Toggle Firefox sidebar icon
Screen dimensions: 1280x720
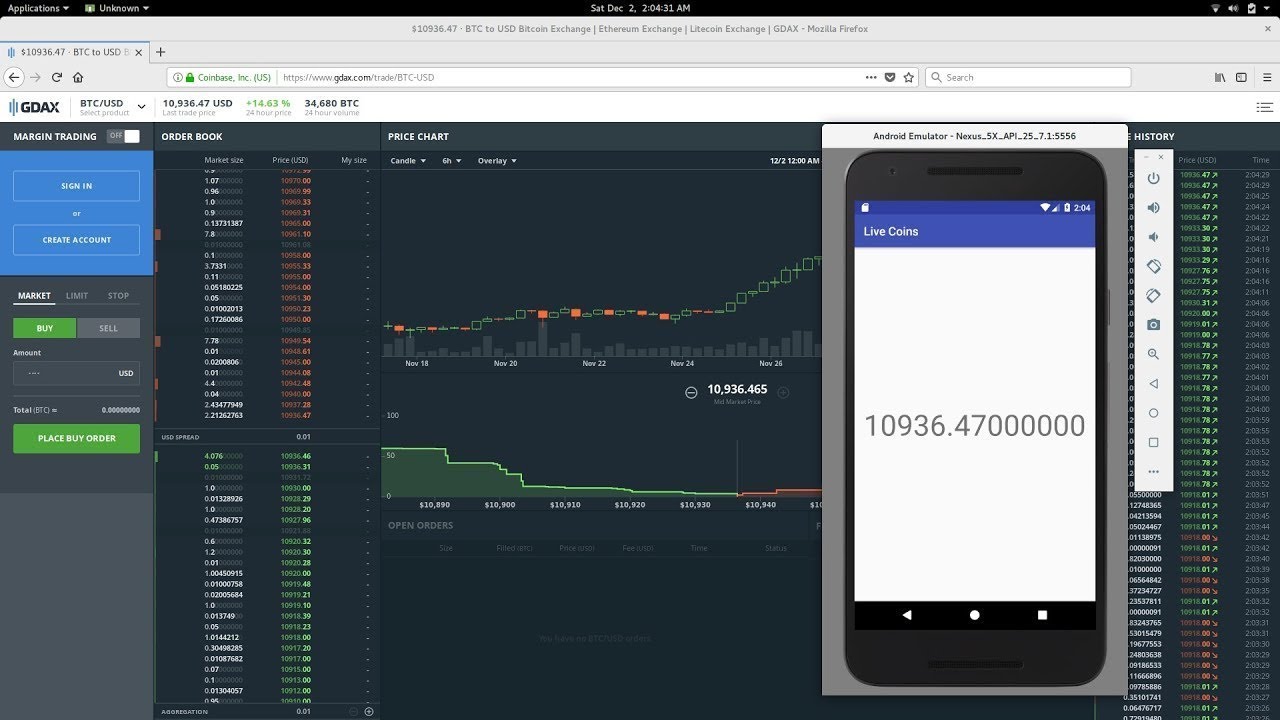[x=1241, y=77]
